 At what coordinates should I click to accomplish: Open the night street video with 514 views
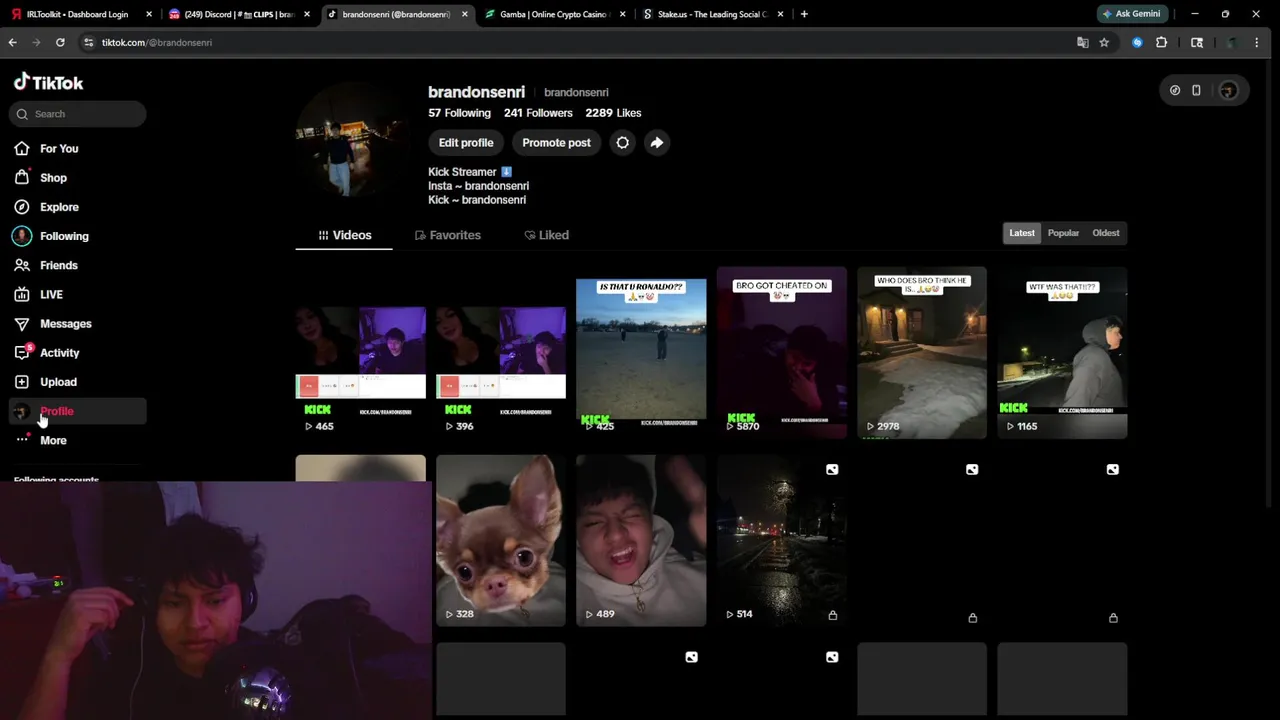pos(781,540)
